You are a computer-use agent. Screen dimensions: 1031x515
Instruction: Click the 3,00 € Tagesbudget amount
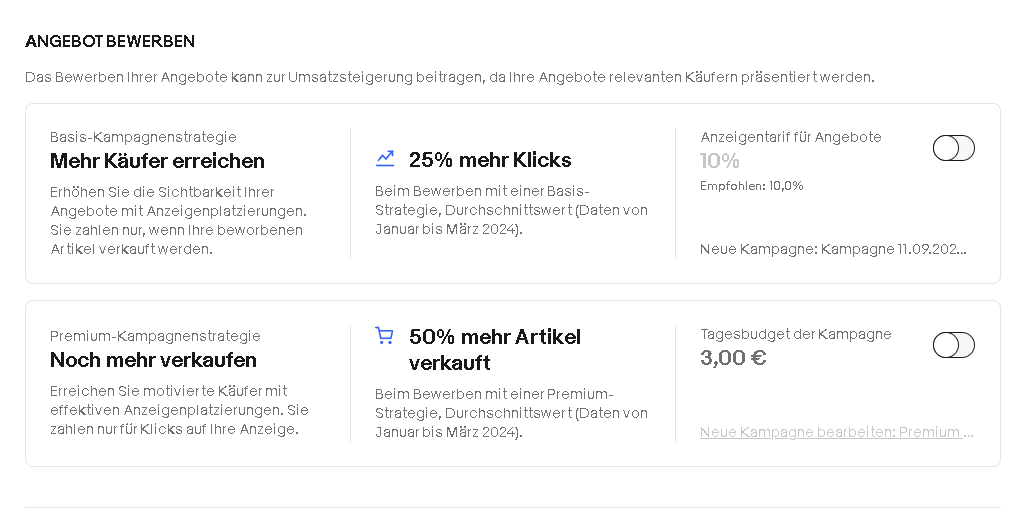tap(733, 358)
